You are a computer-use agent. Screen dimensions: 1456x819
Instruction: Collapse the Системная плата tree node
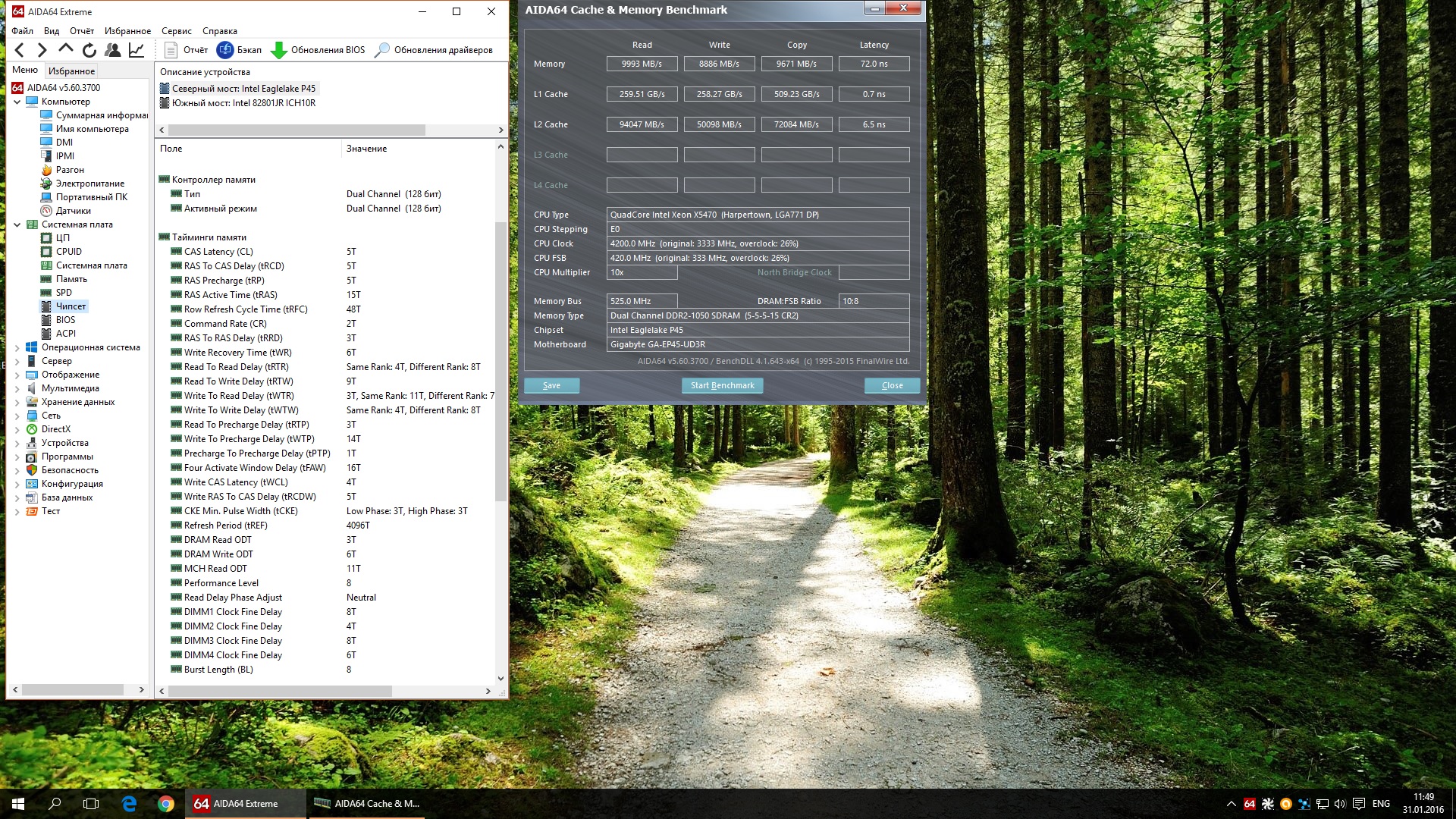(17, 224)
